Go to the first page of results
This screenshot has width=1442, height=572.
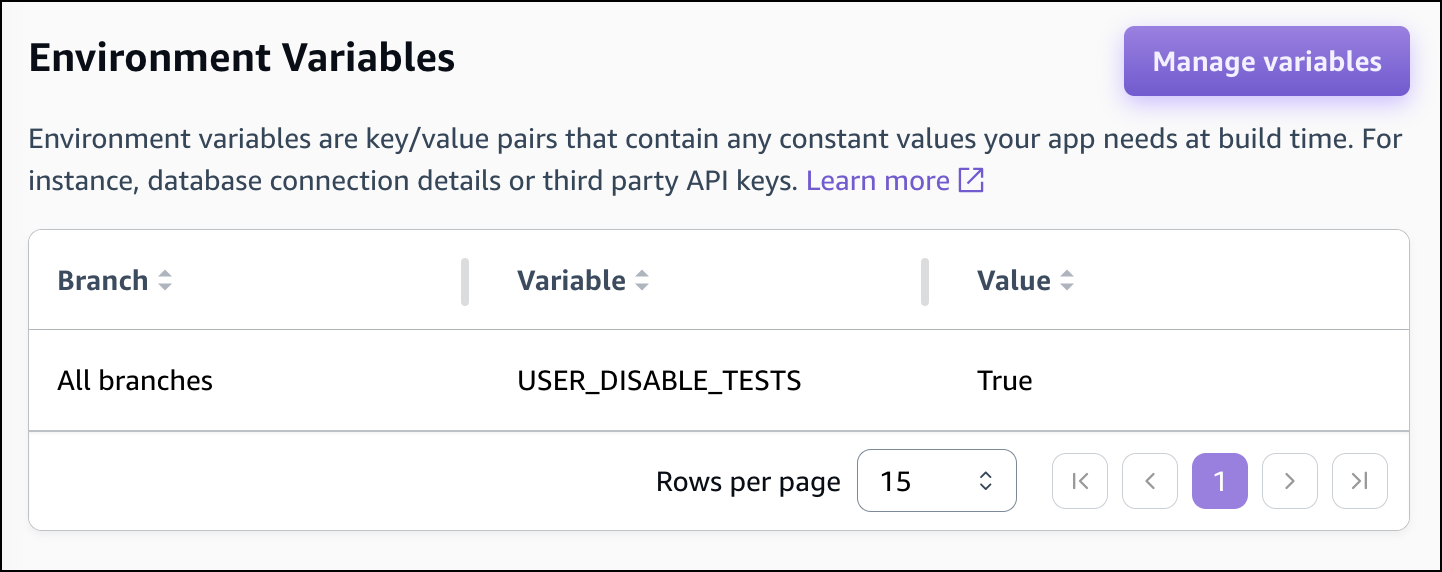[1080, 481]
